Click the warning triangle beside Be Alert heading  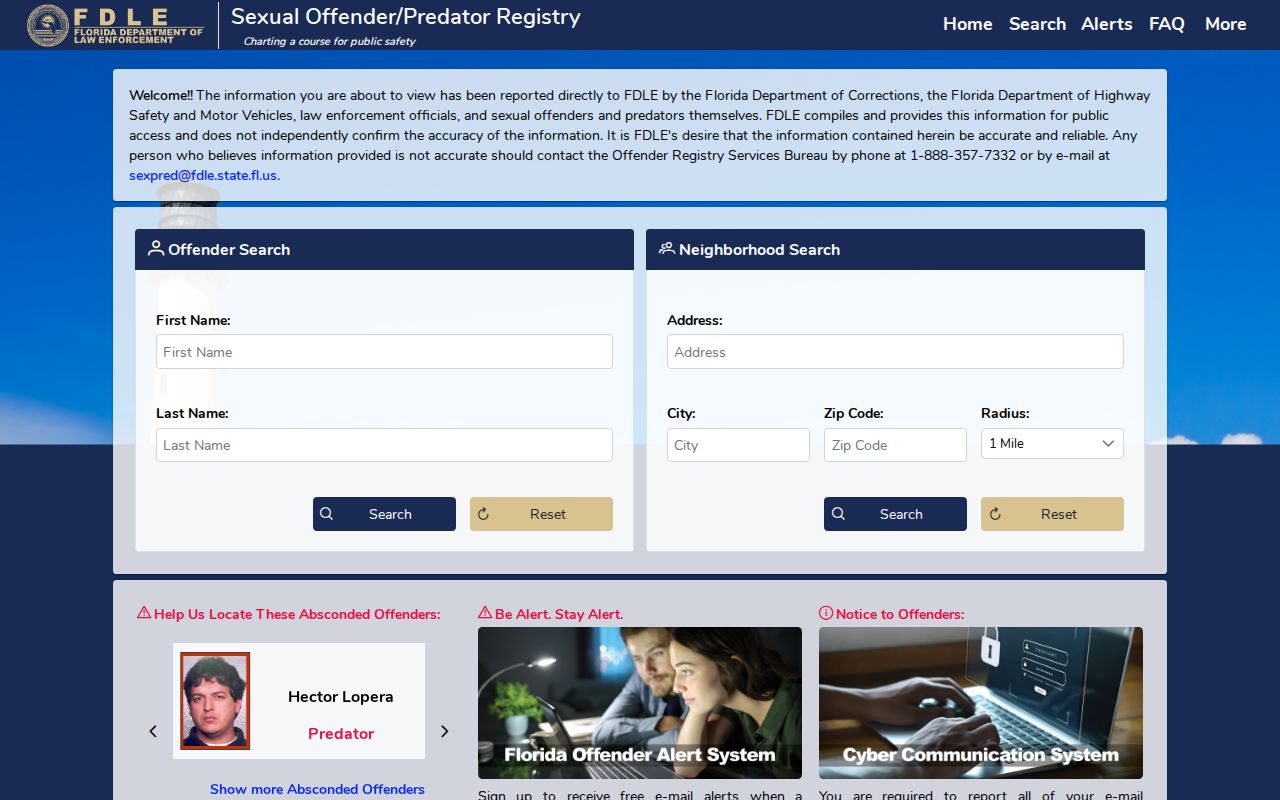pos(485,613)
